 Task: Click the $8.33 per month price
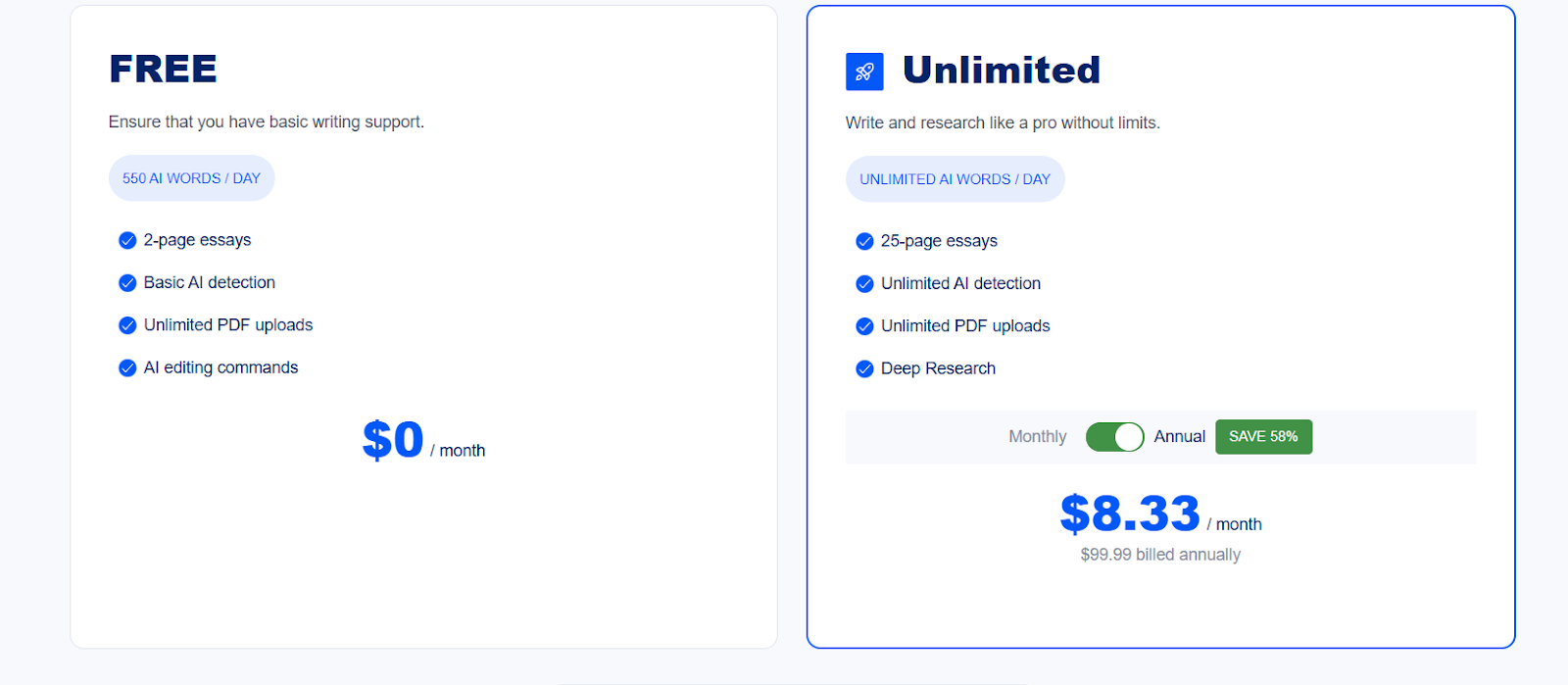pyautogui.click(x=1160, y=514)
